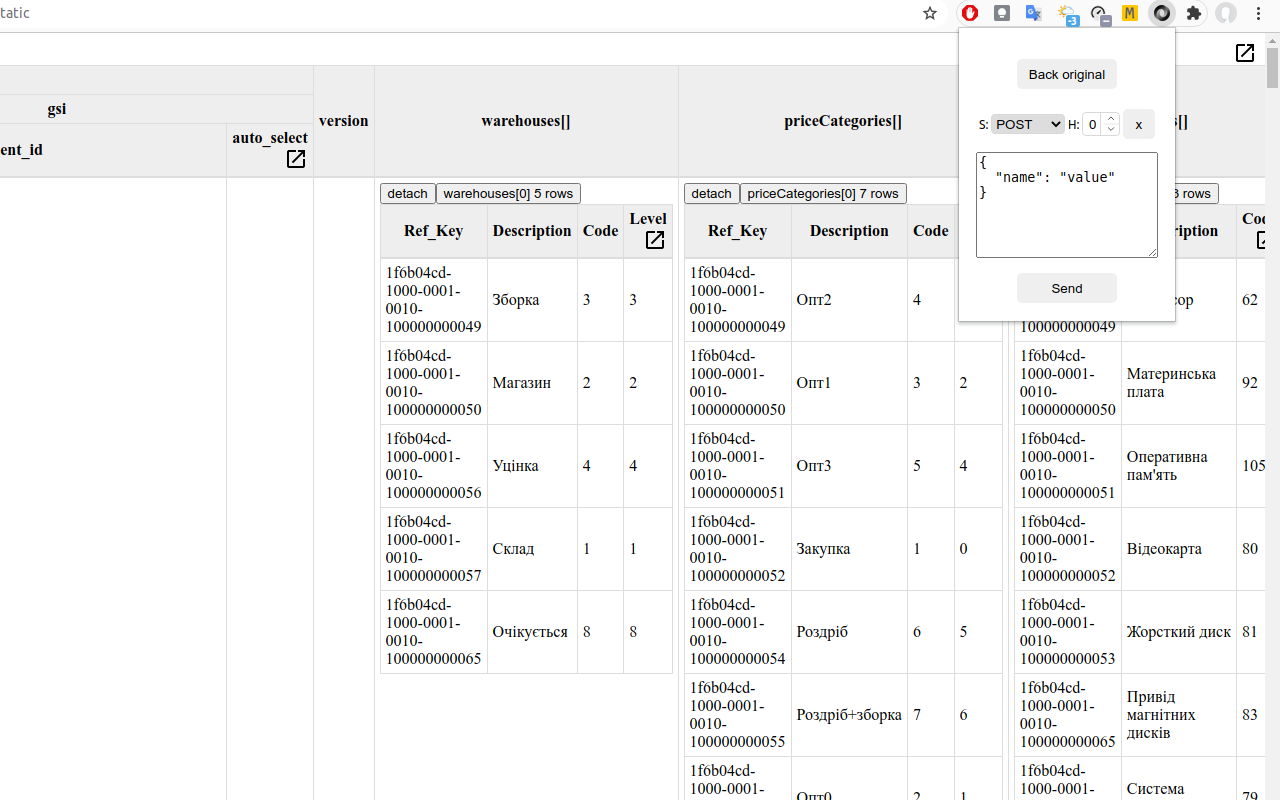Open the Extensions puzzle-piece menu
This screenshot has height=800, width=1280.
(1194, 13)
